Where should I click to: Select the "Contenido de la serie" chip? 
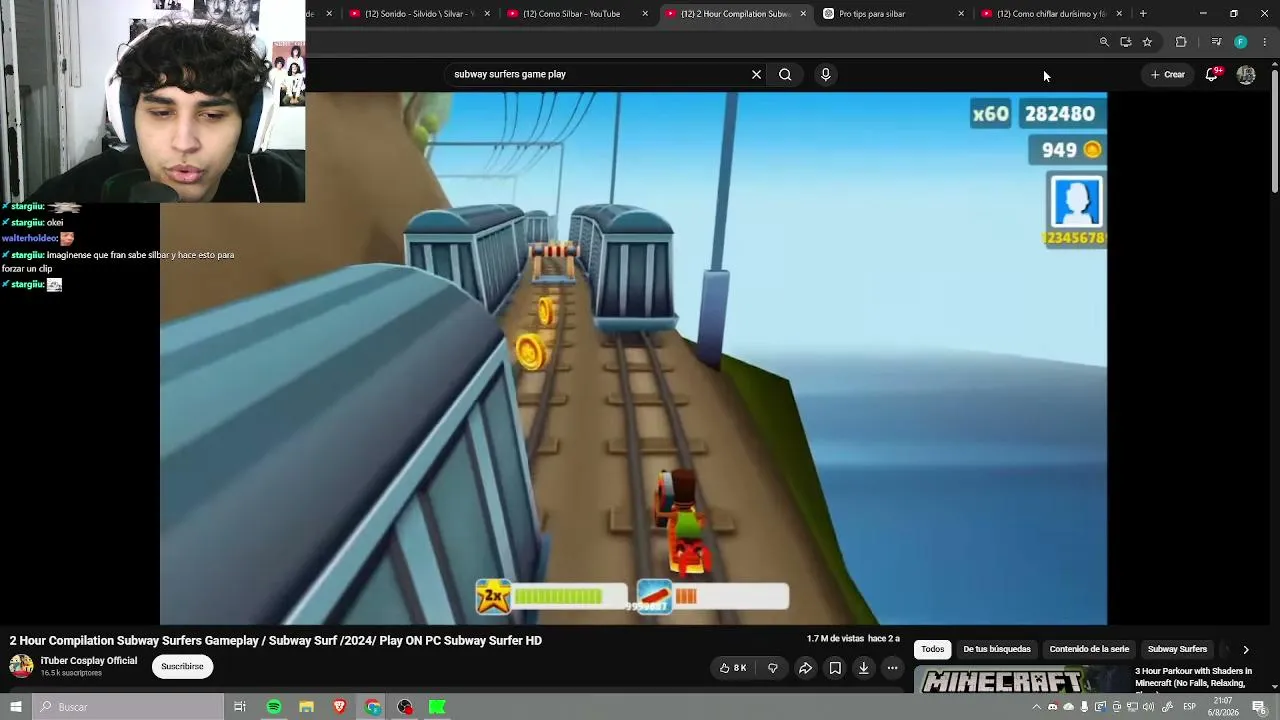[1089, 650]
